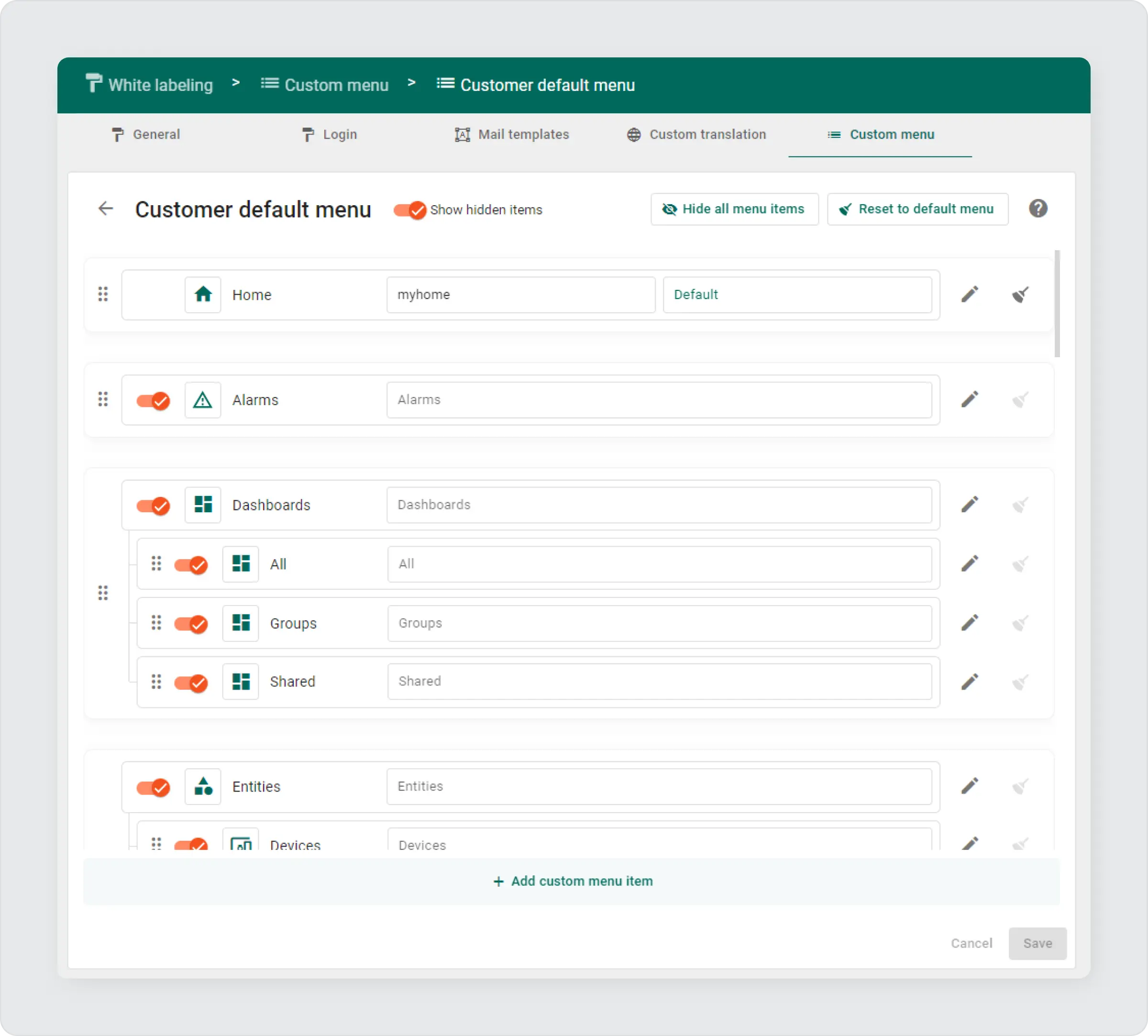Click the pencil edit icon for Home
The height and width of the screenshot is (1036, 1148).
[969, 294]
